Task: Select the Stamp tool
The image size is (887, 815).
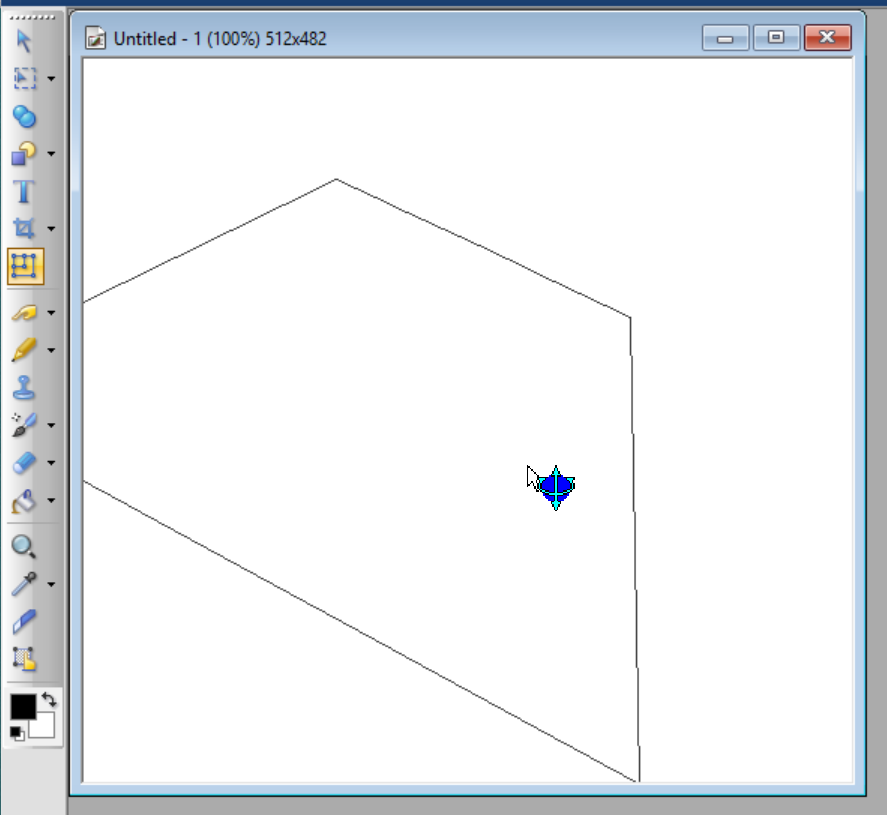Action: pyautogui.click(x=24, y=387)
